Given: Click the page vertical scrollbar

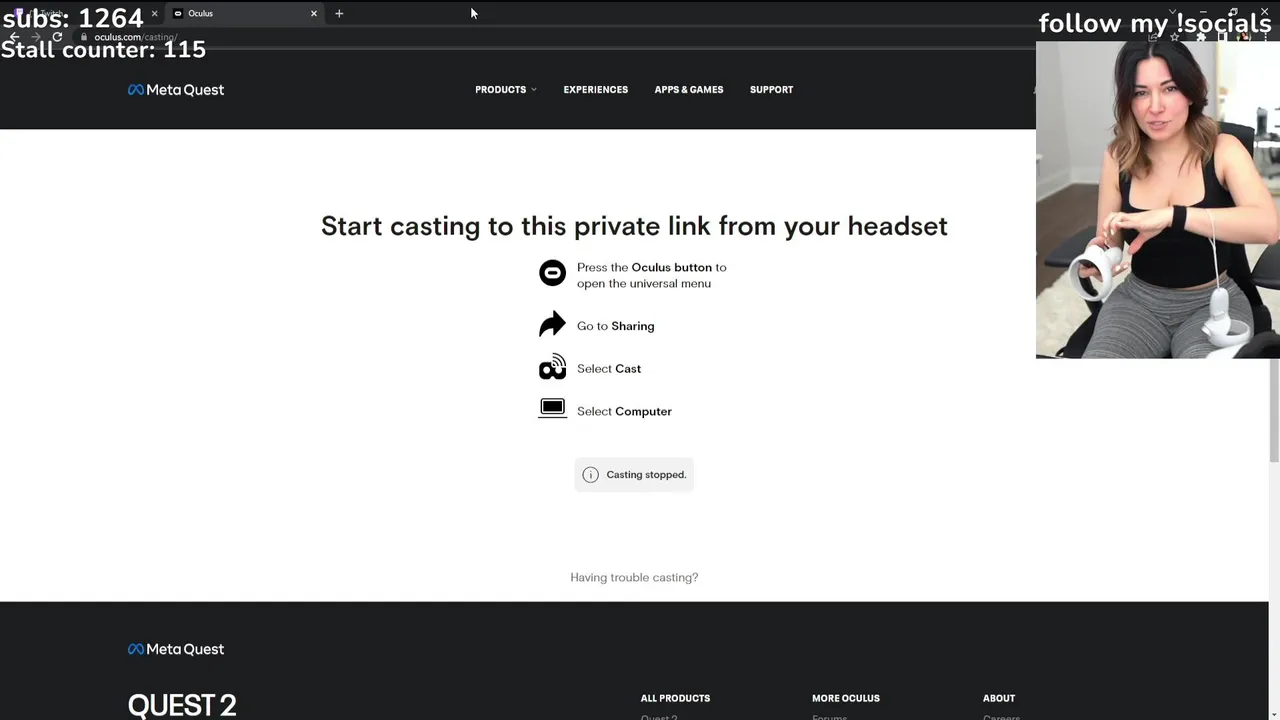Looking at the screenshot, I should [x=1274, y=410].
